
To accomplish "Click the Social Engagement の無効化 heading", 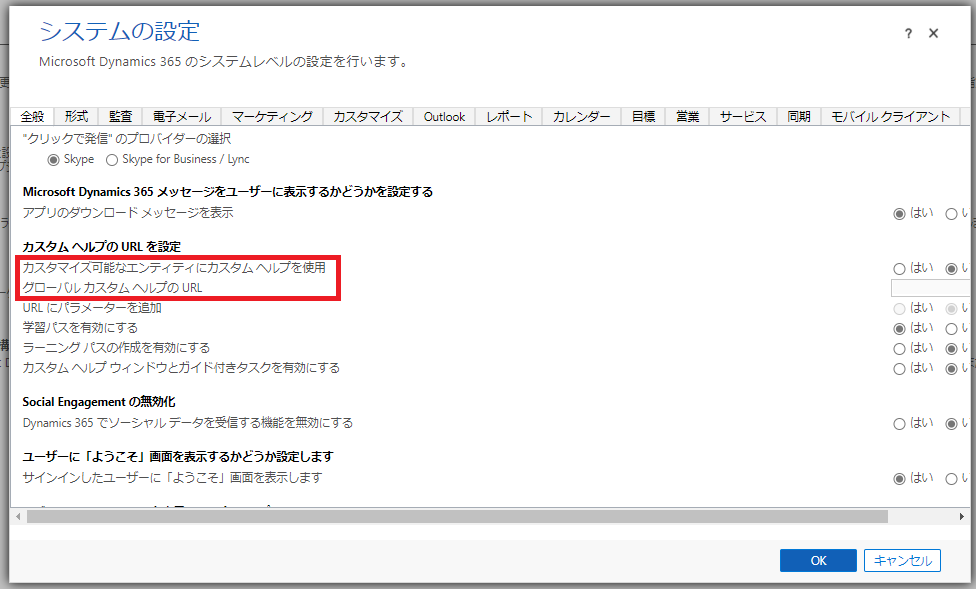I will (99, 402).
